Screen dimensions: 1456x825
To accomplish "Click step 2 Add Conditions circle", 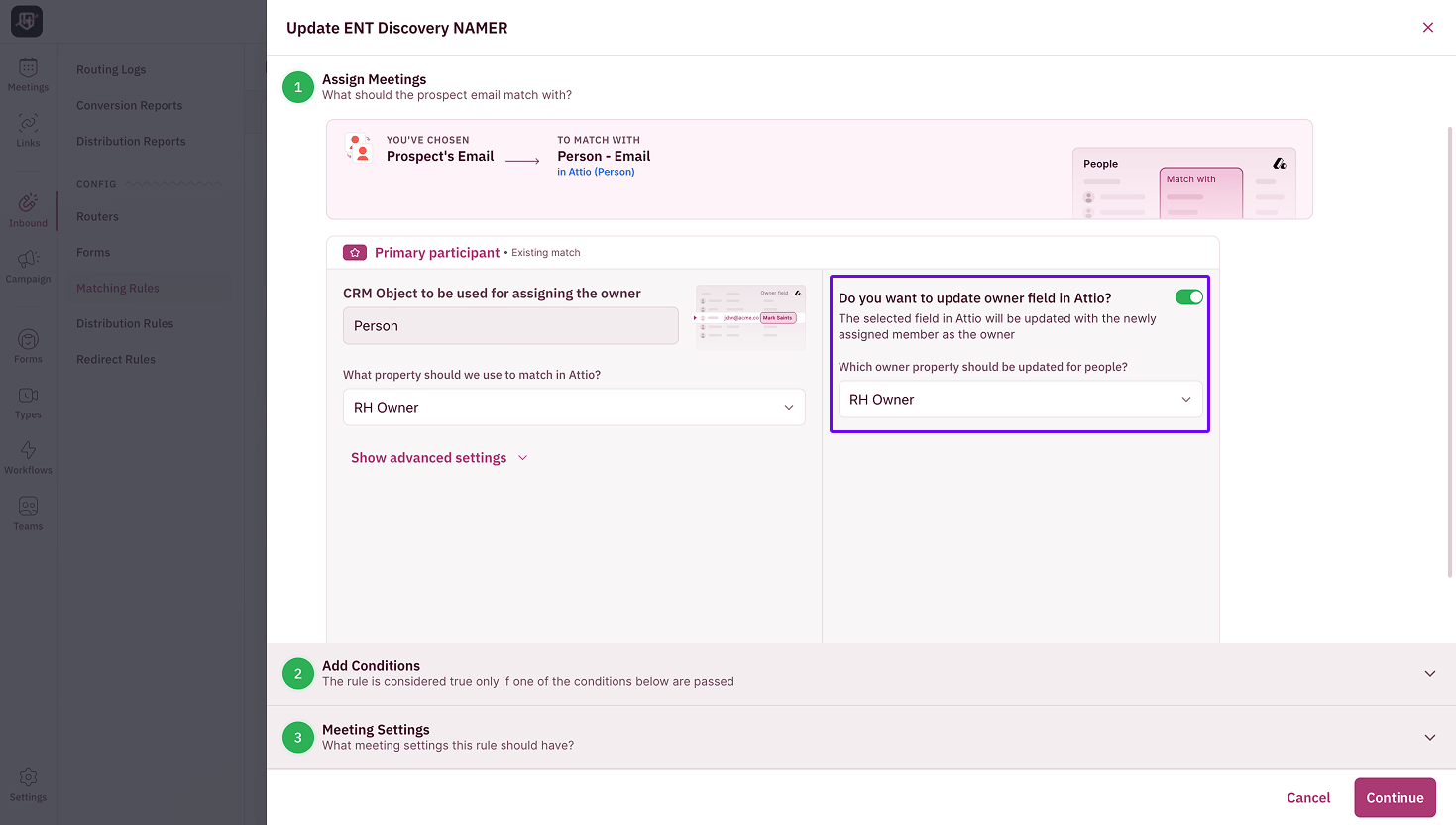I will tap(298, 674).
